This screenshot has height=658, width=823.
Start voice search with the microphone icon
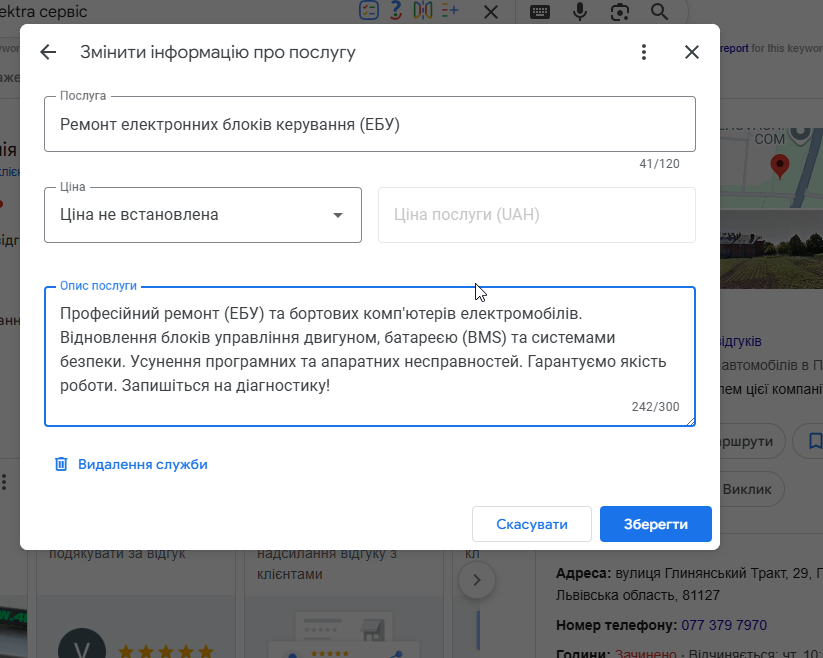click(x=580, y=12)
